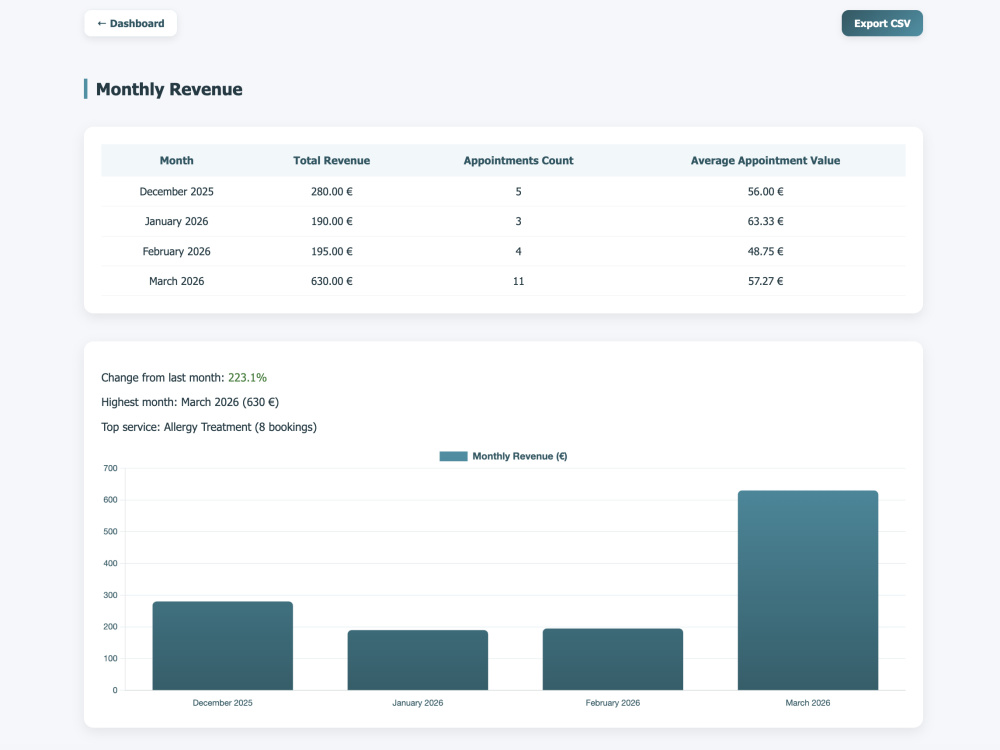Screen dimensions: 1000x750
Task: Click the Total Revenue column header
Action: (x=332, y=161)
